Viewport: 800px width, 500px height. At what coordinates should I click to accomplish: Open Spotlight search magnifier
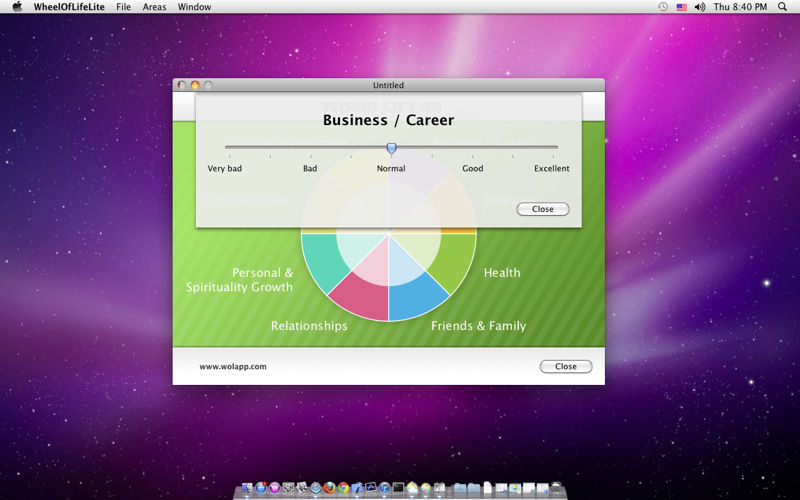coord(782,7)
